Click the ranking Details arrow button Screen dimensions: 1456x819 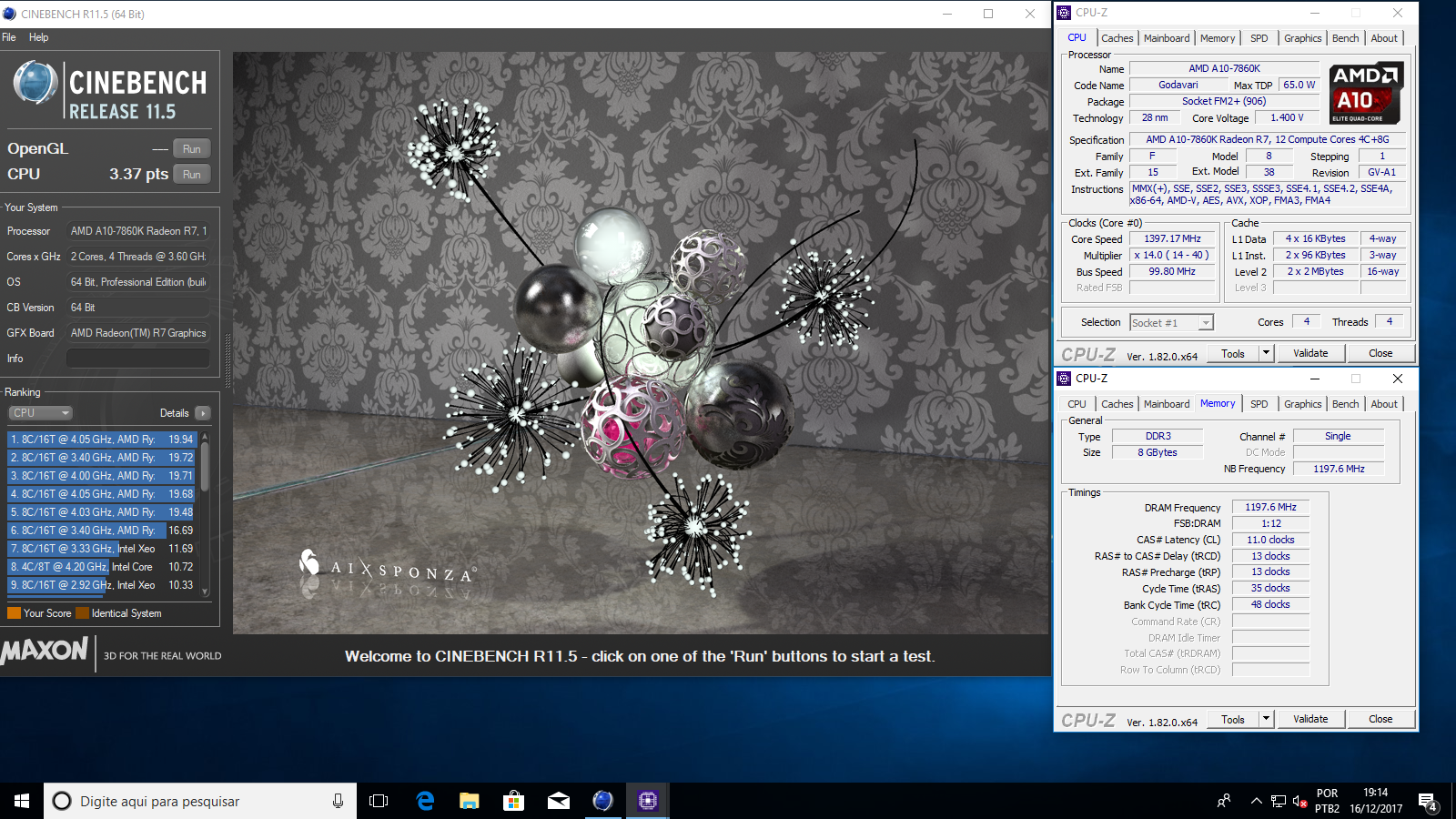[202, 413]
